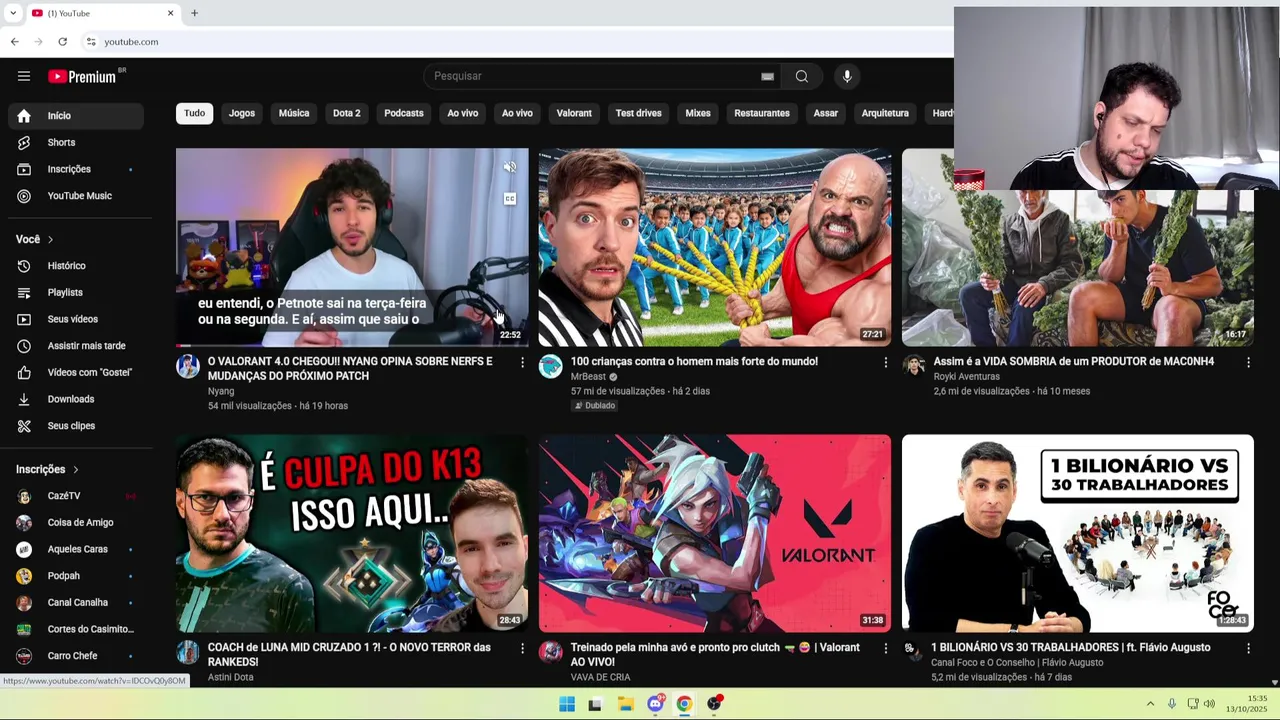Open the on-screen keyboard in search box
The width and height of the screenshot is (1280, 720).
(767, 76)
